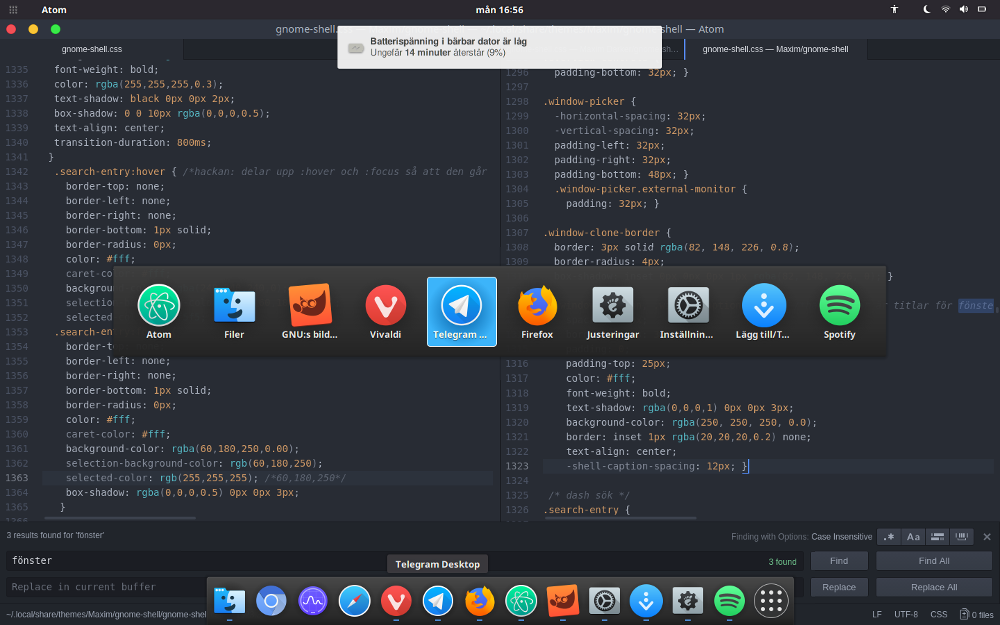The image size is (1000, 625).
Task: Click the .window-picker selector line
Action: pos(589,101)
